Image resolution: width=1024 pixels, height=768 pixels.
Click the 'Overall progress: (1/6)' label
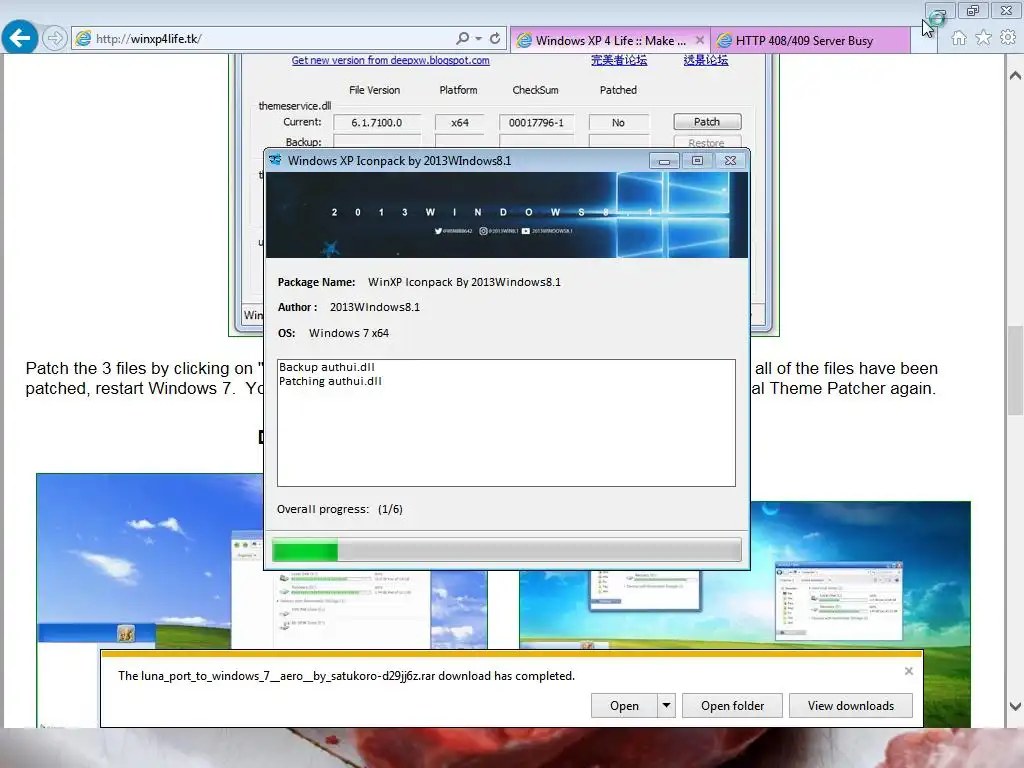point(340,509)
